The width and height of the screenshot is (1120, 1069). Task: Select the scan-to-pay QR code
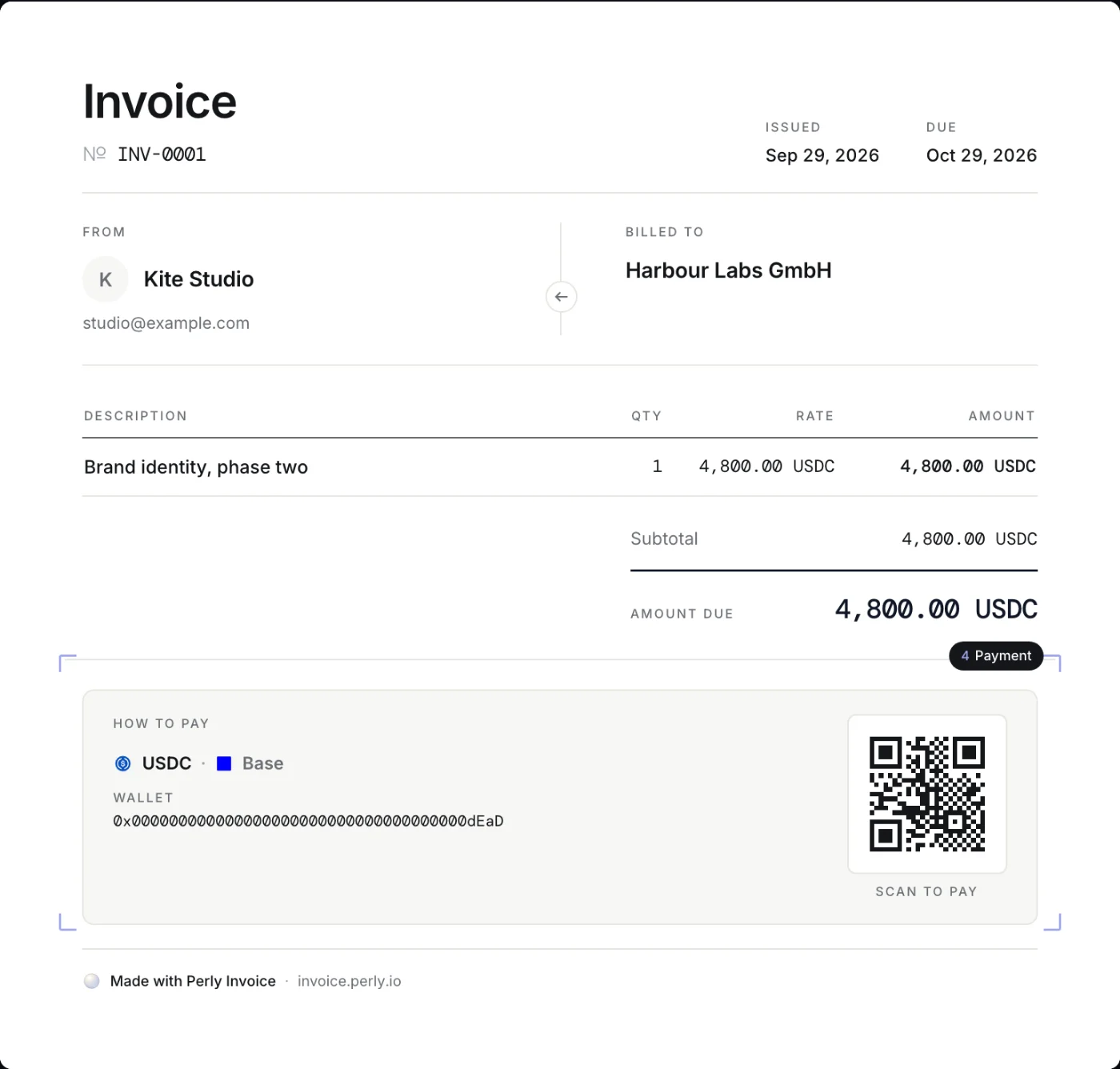point(926,794)
